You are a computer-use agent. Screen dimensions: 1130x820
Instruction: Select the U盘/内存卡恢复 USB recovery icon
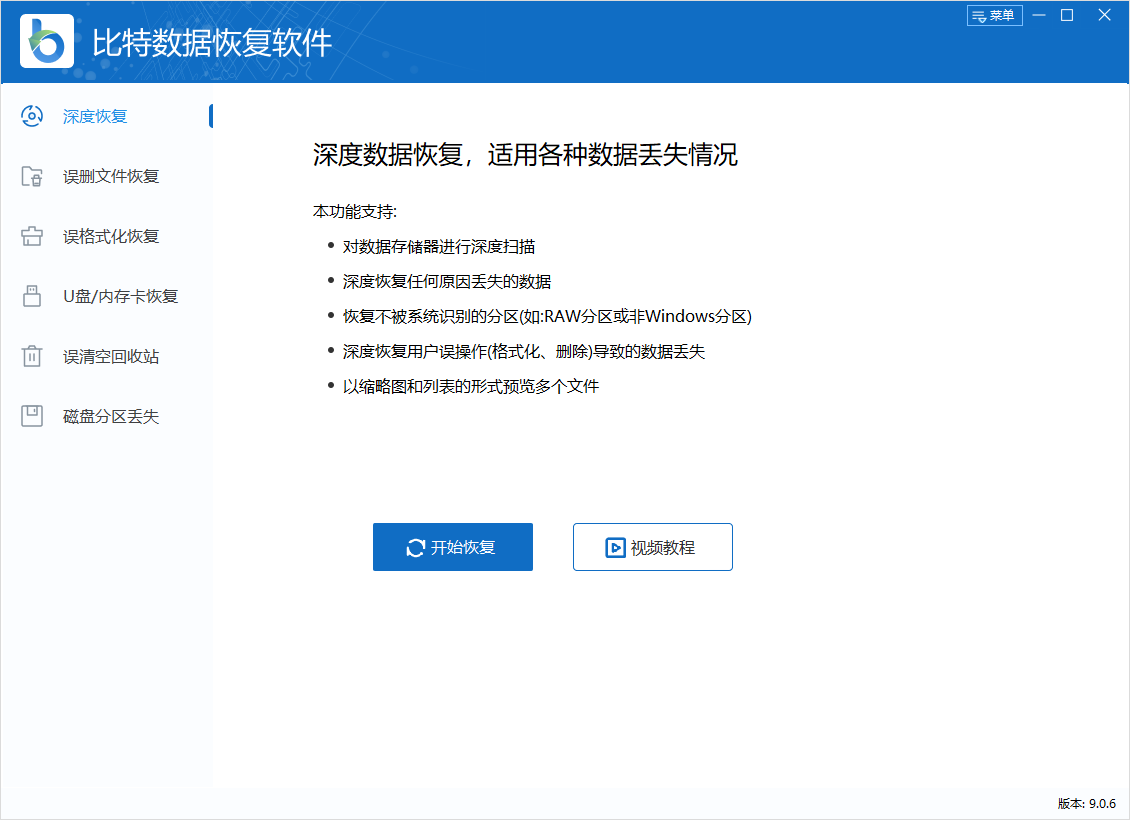[x=32, y=295]
